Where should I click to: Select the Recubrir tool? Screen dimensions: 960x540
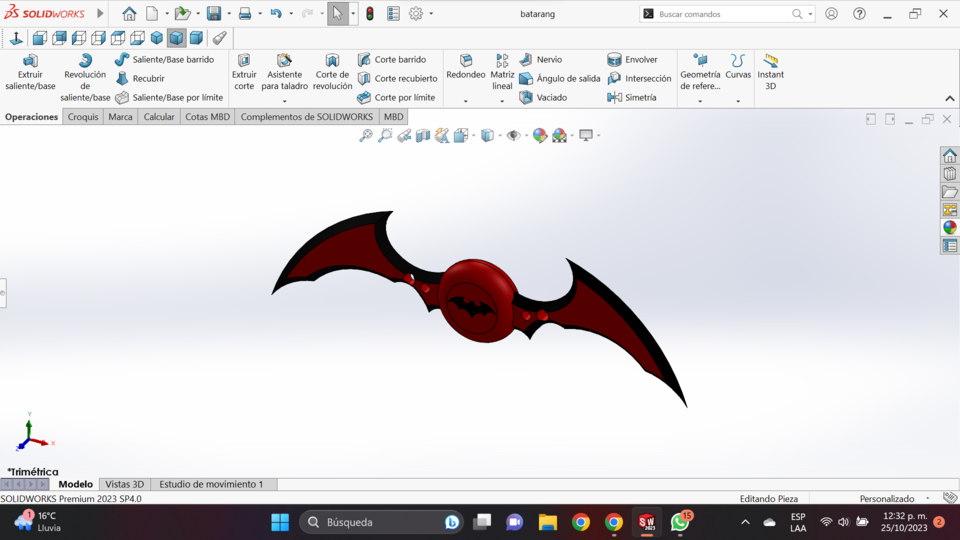(x=140, y=78)
